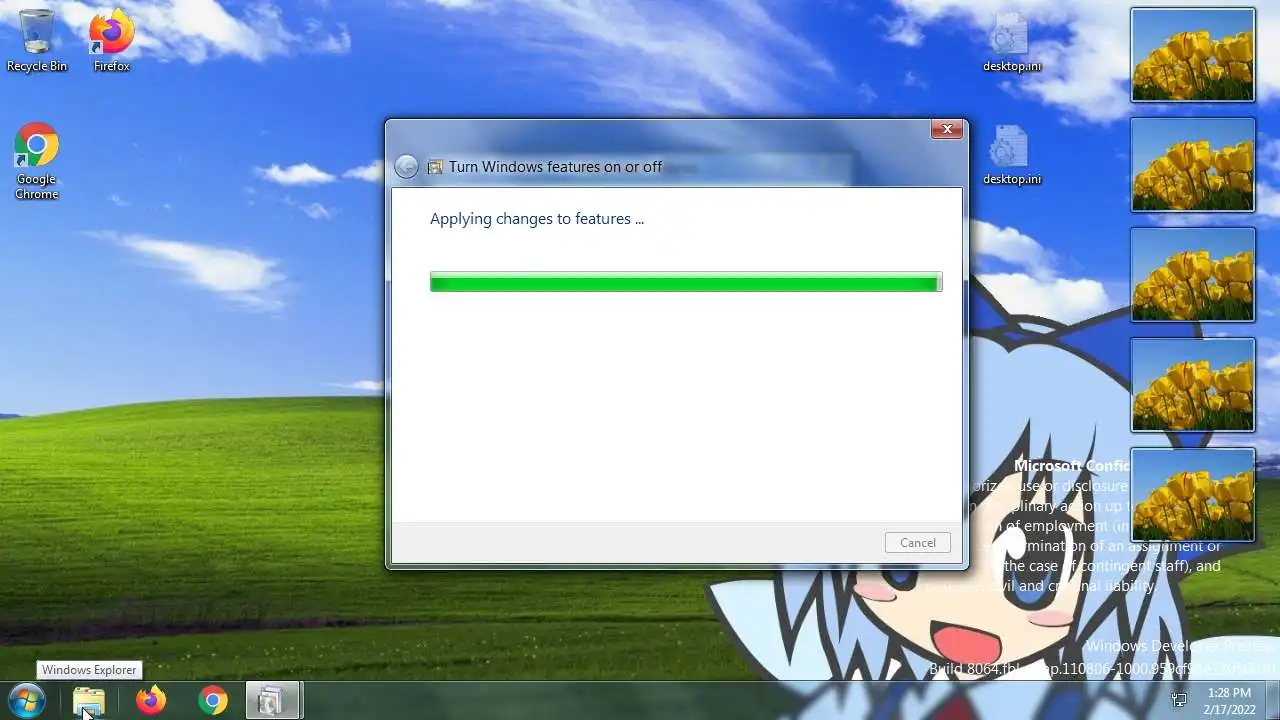Image resolution: width=1280 pixels, height=720 pixels.
Task: Click the back arrow in the features dialog
Action: pos(406,167)
